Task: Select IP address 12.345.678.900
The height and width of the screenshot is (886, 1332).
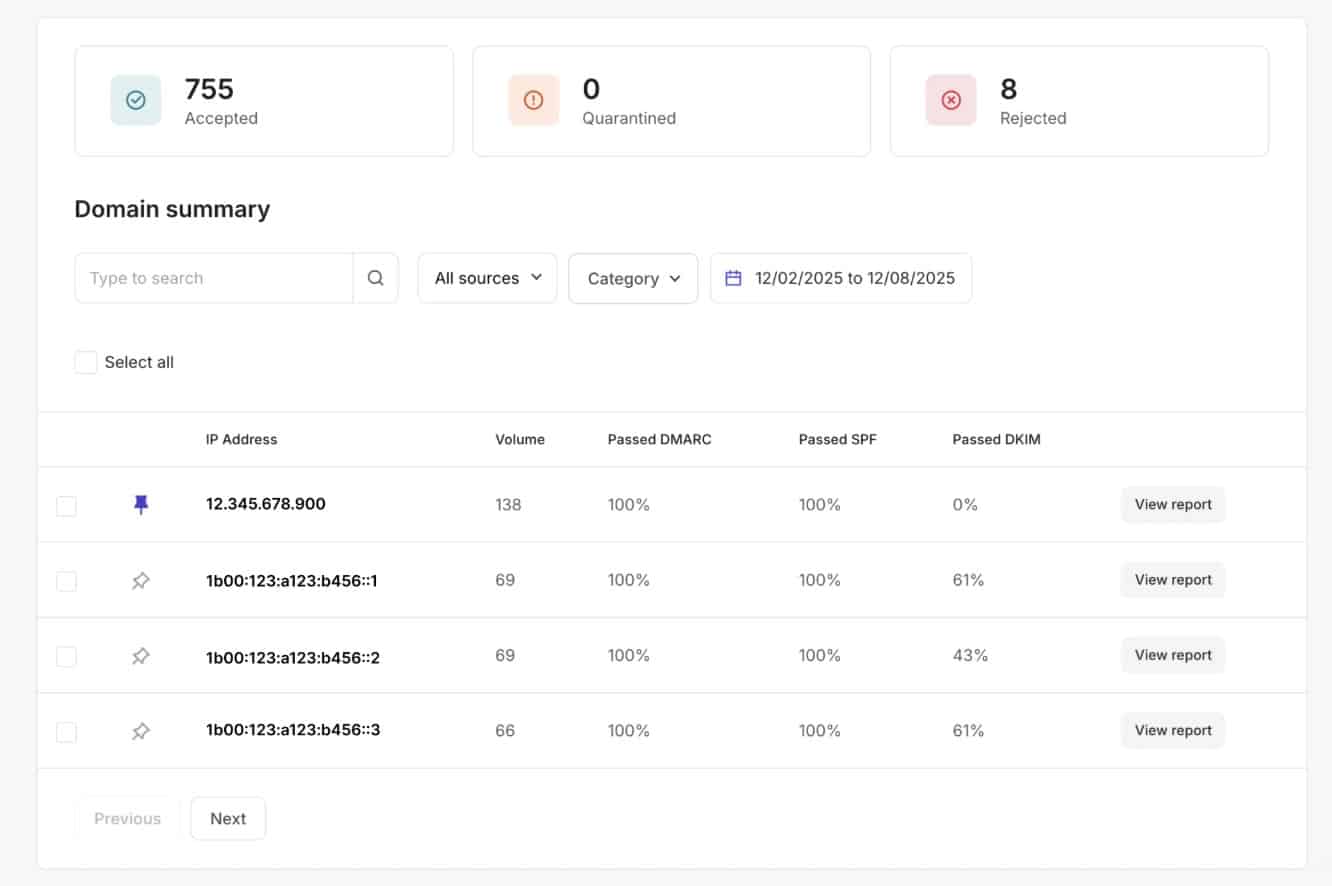Action: click(266, 504)
